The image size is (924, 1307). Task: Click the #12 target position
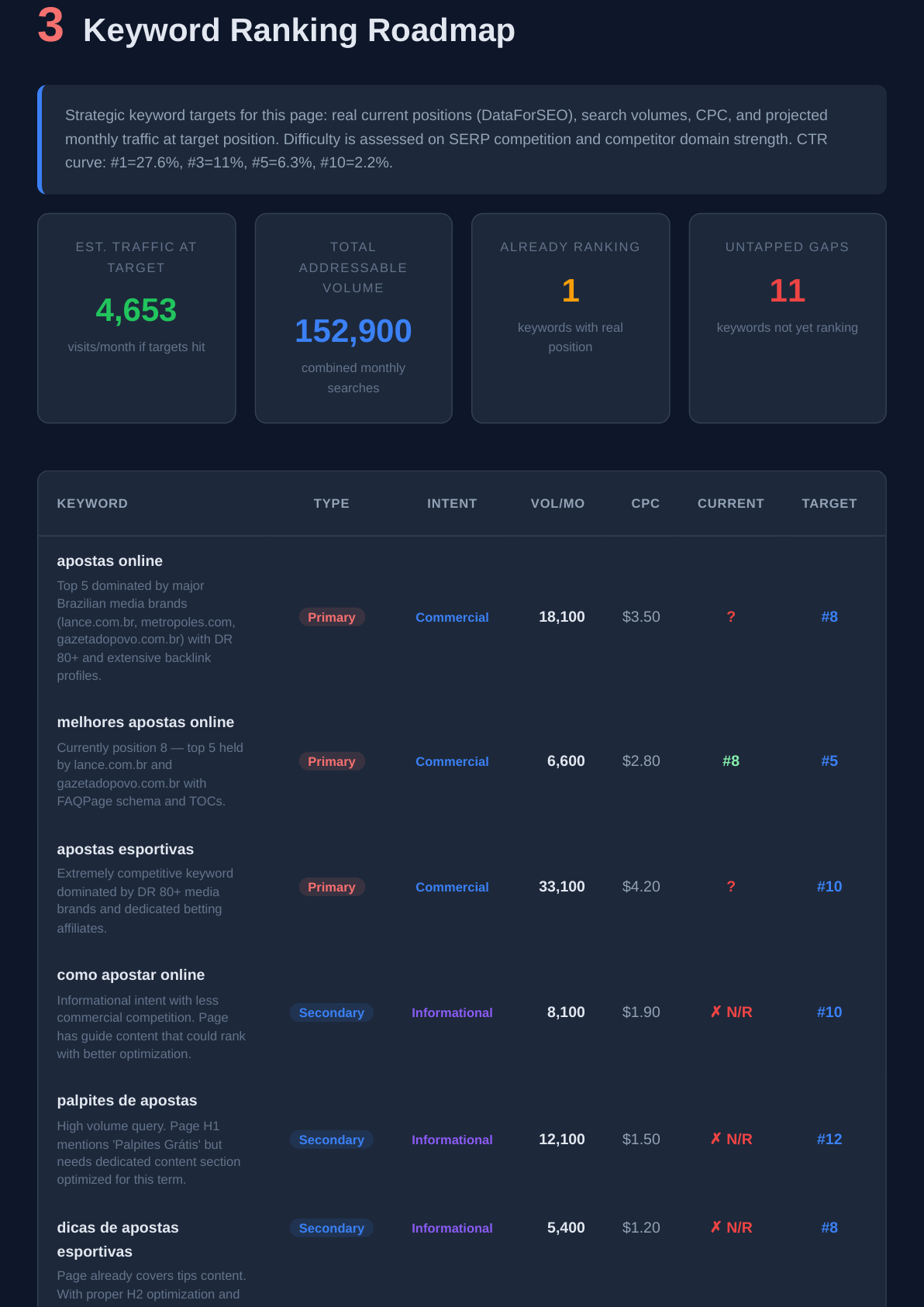pyautogui.click(x=829, y=1140)
